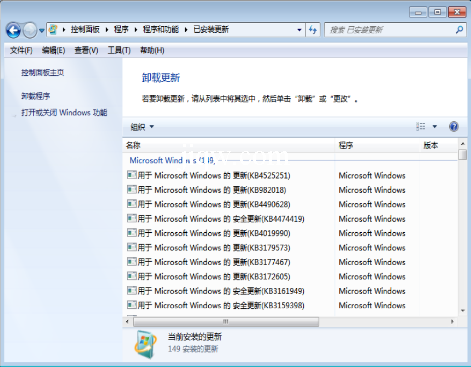Open the 组织 dropdown menu
Viewport: 471px width, 367px height.
(142, 127)
